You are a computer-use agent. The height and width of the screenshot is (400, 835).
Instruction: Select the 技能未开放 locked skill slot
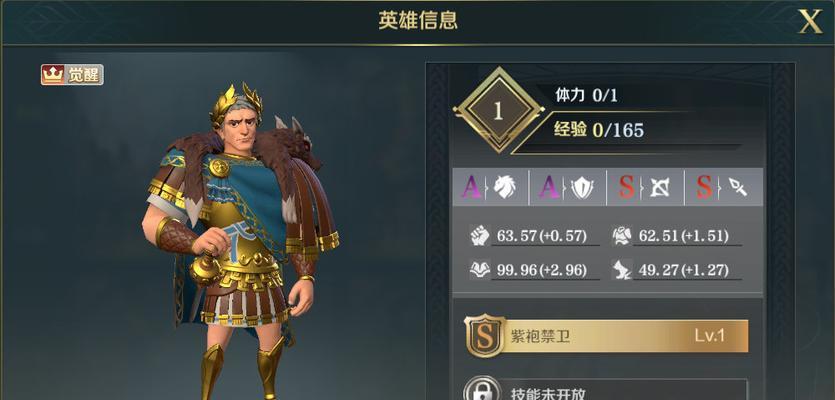point(605,389)
